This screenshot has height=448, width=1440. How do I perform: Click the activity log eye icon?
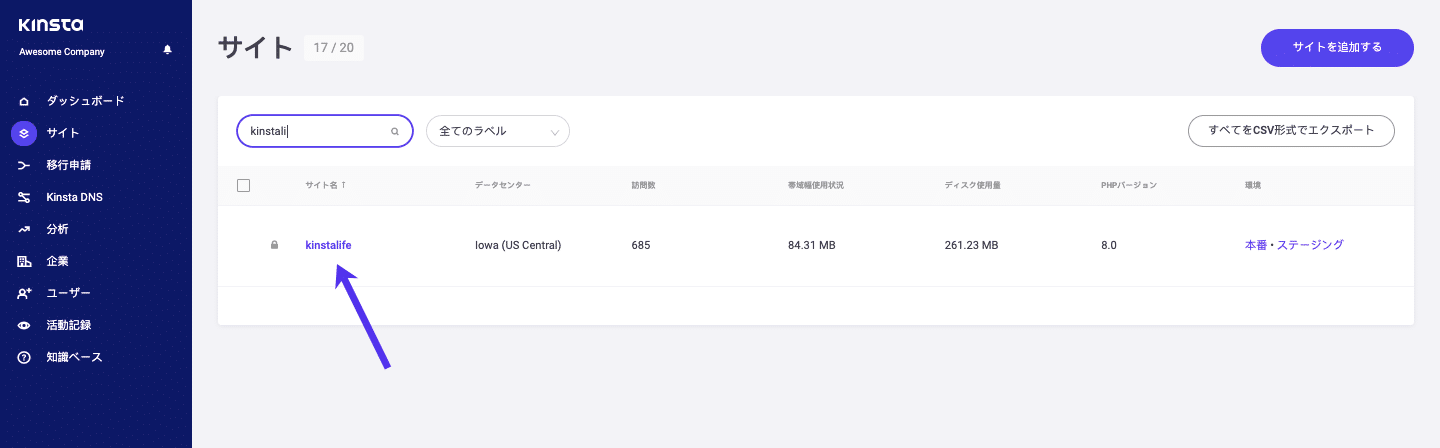(24, 325)
